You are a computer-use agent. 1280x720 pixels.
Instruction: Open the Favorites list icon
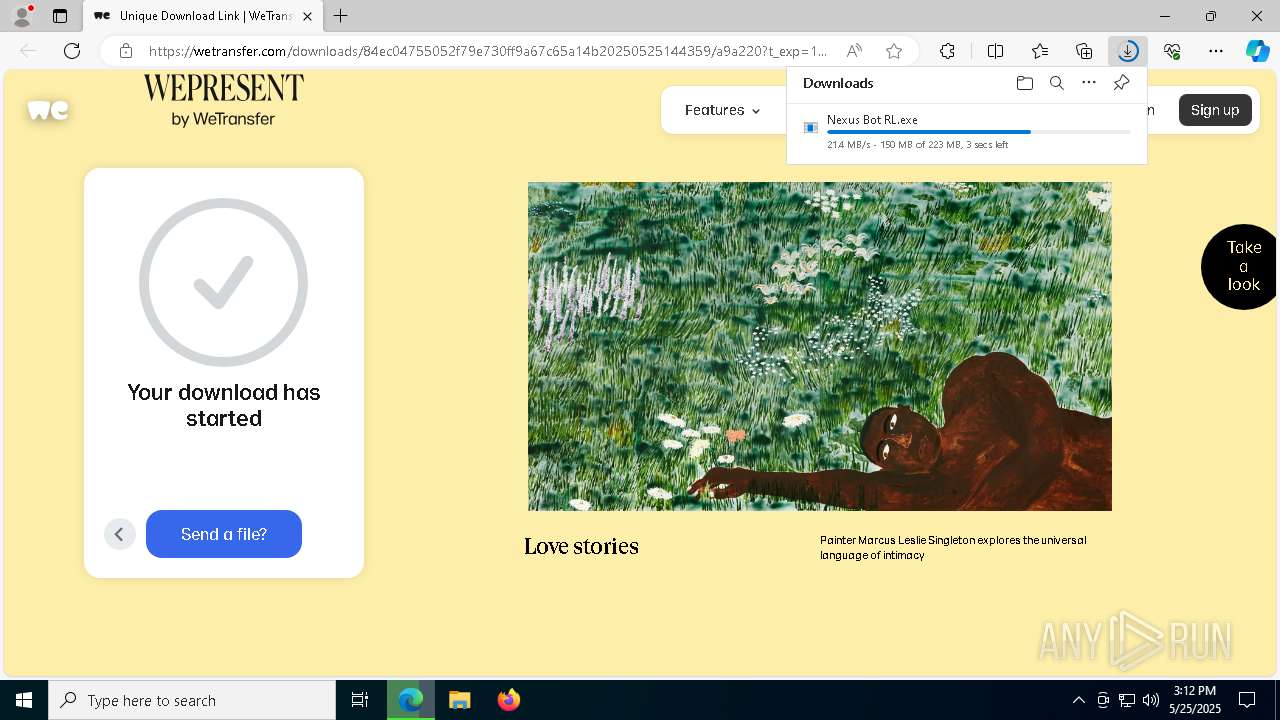[x=1040, y=51]
